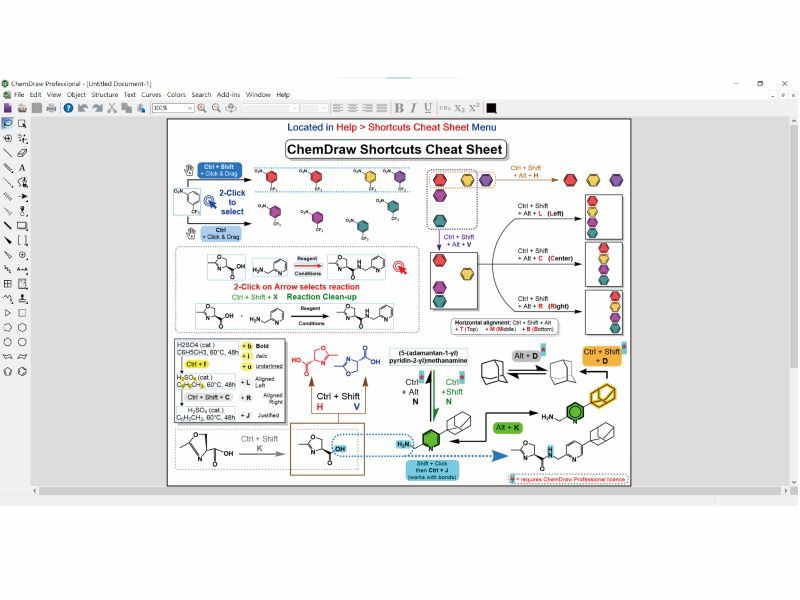Click the black color swatch
Viewport: 800px width, 600px height.
tap(491, 108)
